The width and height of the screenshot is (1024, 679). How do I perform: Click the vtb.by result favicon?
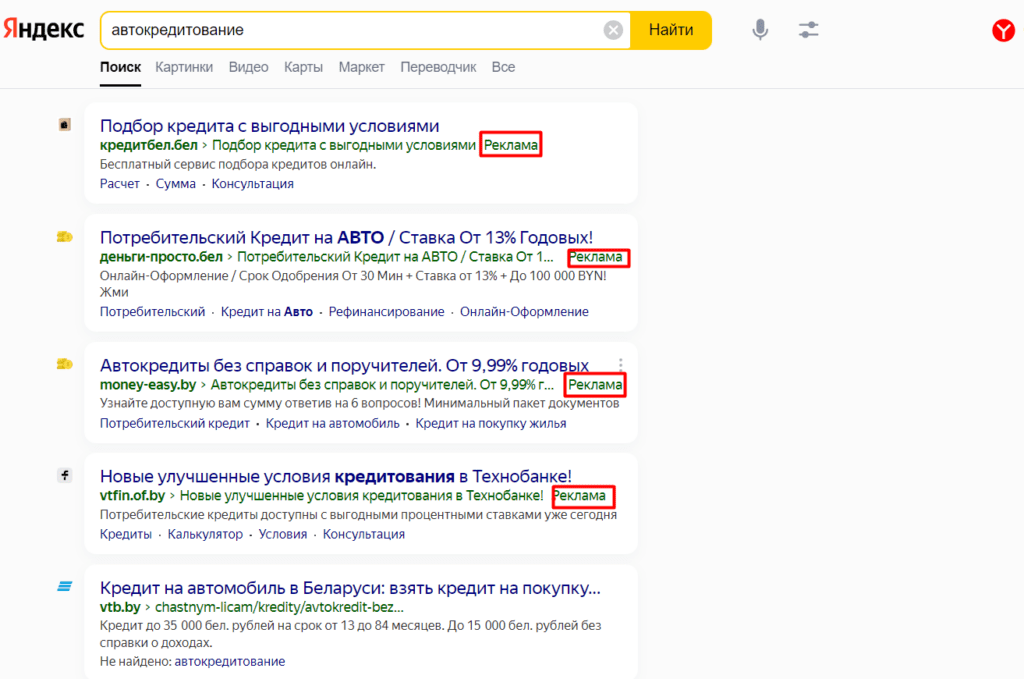pyautogui.click(x=65, y=586)
